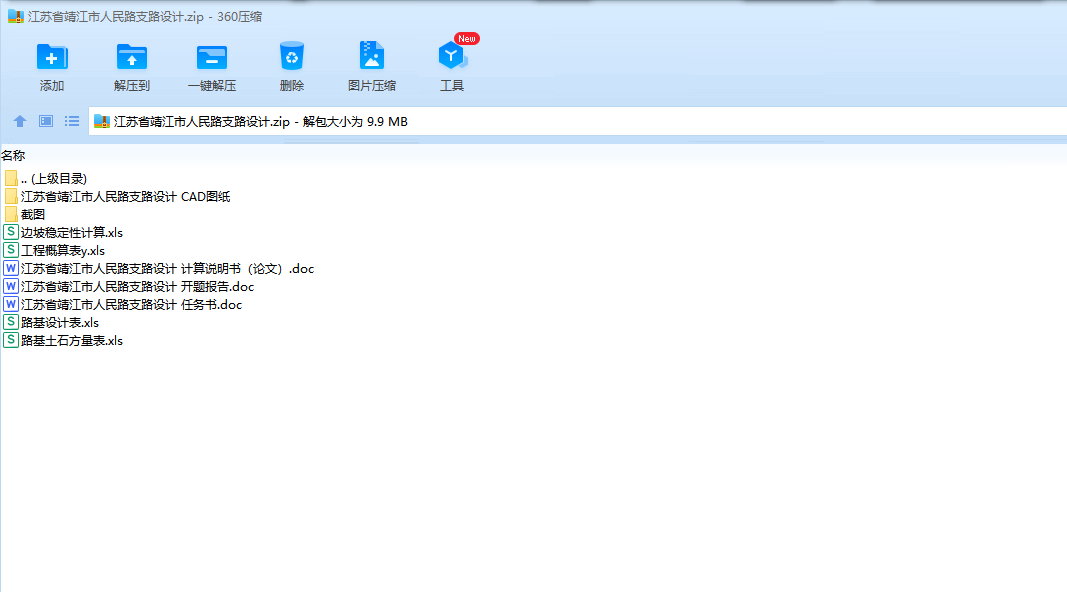Click the folder icon of 截图
Image resolution: width=1067 pixels, height=592 pixels.
click(11, 214)
